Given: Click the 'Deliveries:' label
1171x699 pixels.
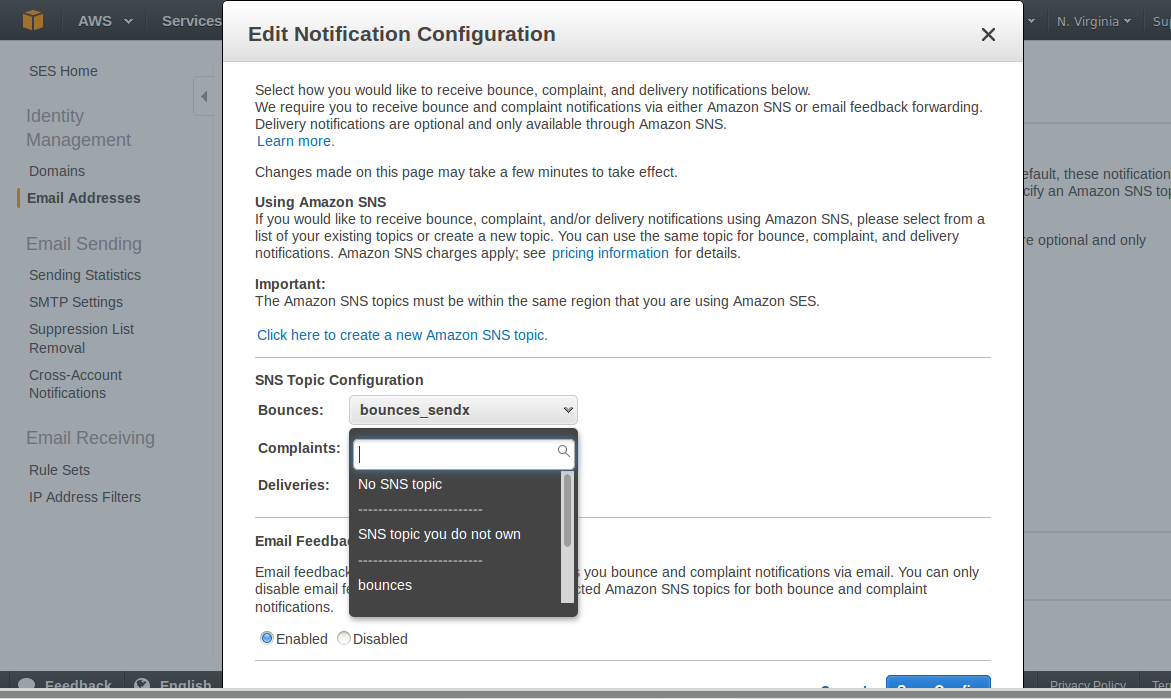Looking at the screenshot, I should tap(293, 485).
